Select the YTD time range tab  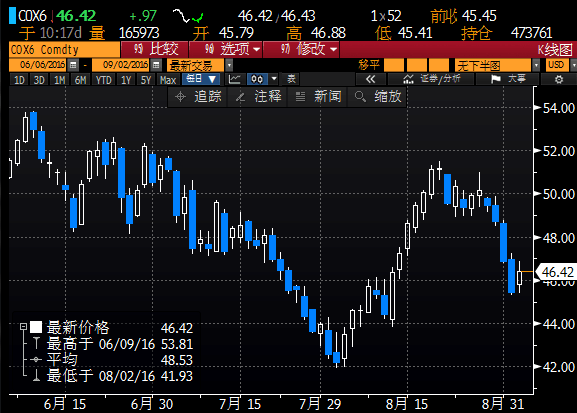[104, 80]
